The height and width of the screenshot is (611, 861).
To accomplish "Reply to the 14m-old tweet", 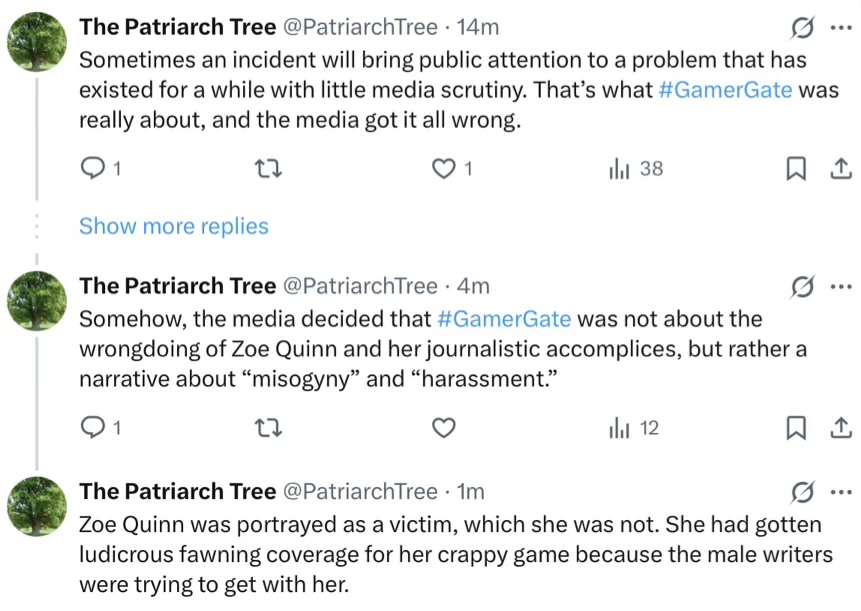I will click(92, 169).
